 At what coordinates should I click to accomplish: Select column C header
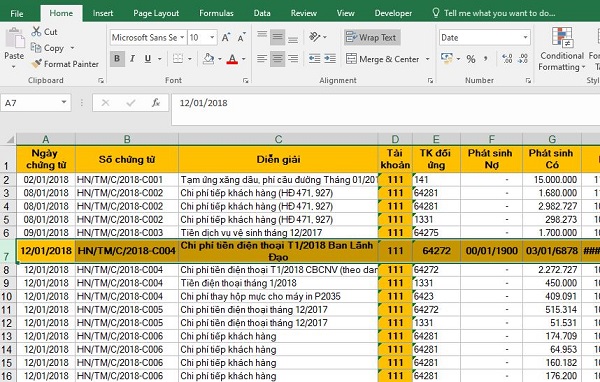(x=278, y=139)
